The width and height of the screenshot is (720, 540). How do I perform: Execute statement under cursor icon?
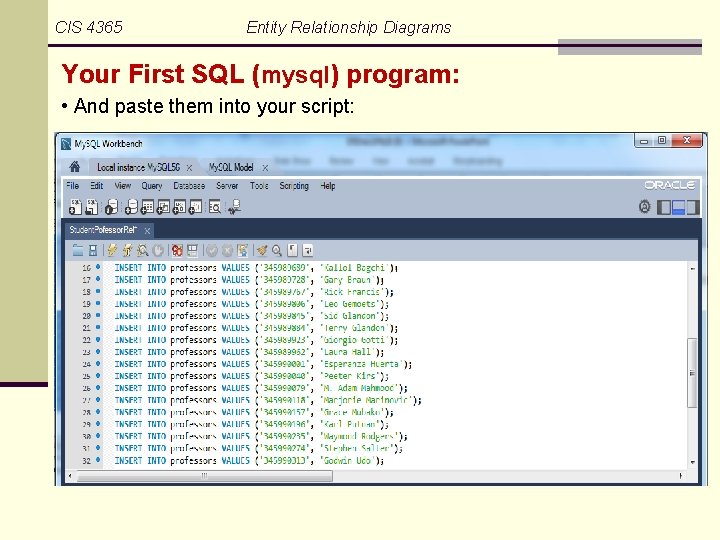pyautogui.click(x=127, y=250)
